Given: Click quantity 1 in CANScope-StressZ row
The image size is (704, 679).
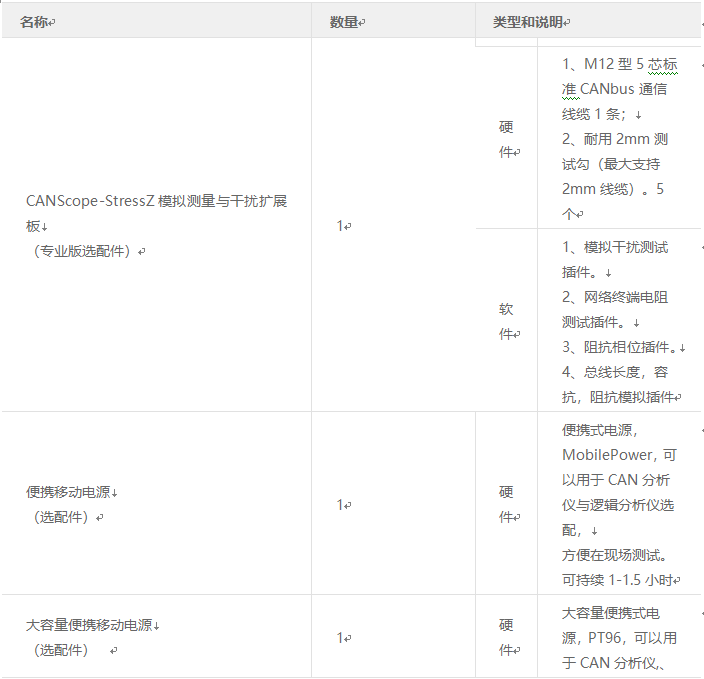Looking at the screenshot, I should pyautogui.click(x=340, y=225).
